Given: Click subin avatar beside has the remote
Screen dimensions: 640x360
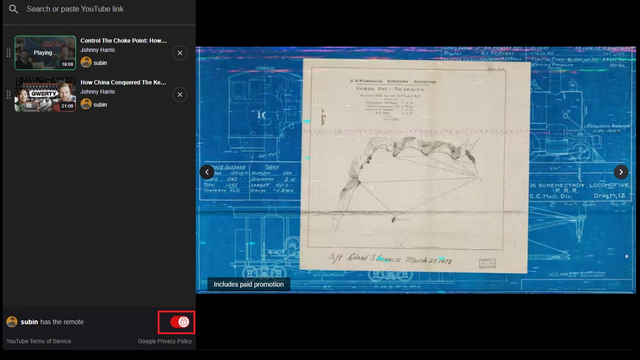Looking at the screenshot, I should (12, 322).
